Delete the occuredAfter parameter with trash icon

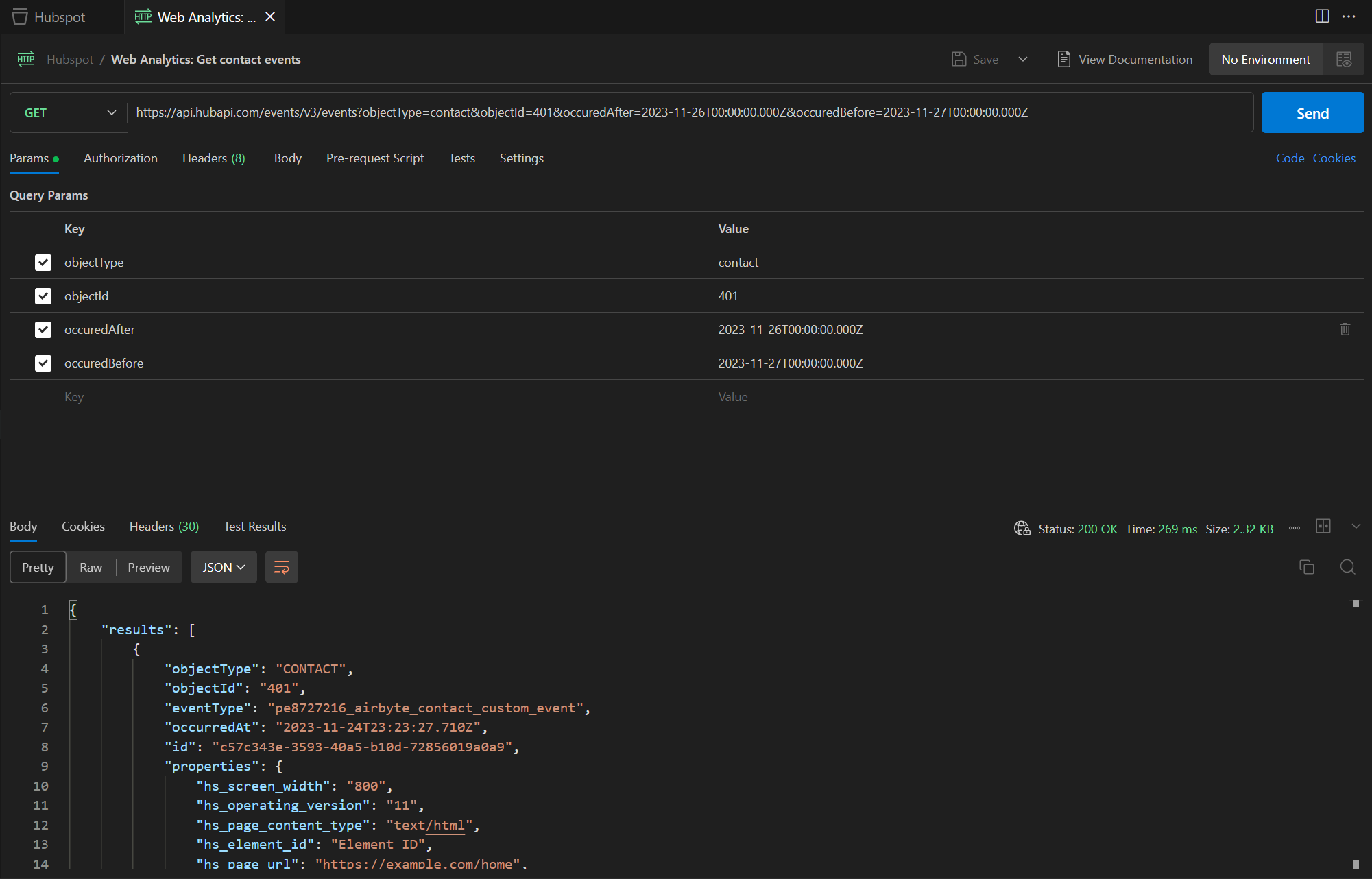point(1345,330)
